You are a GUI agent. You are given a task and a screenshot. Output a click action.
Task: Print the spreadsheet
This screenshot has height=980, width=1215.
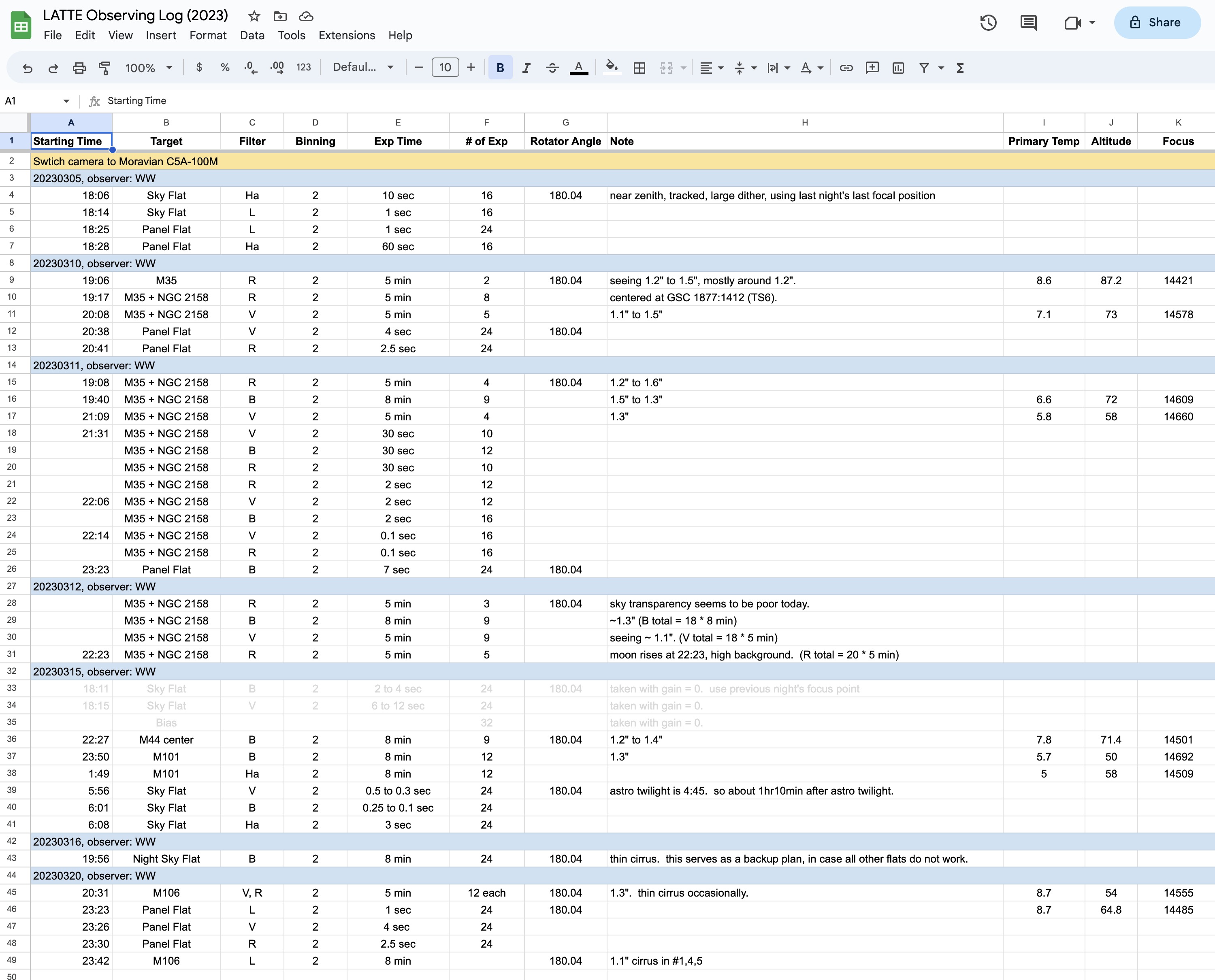[79, 68]
